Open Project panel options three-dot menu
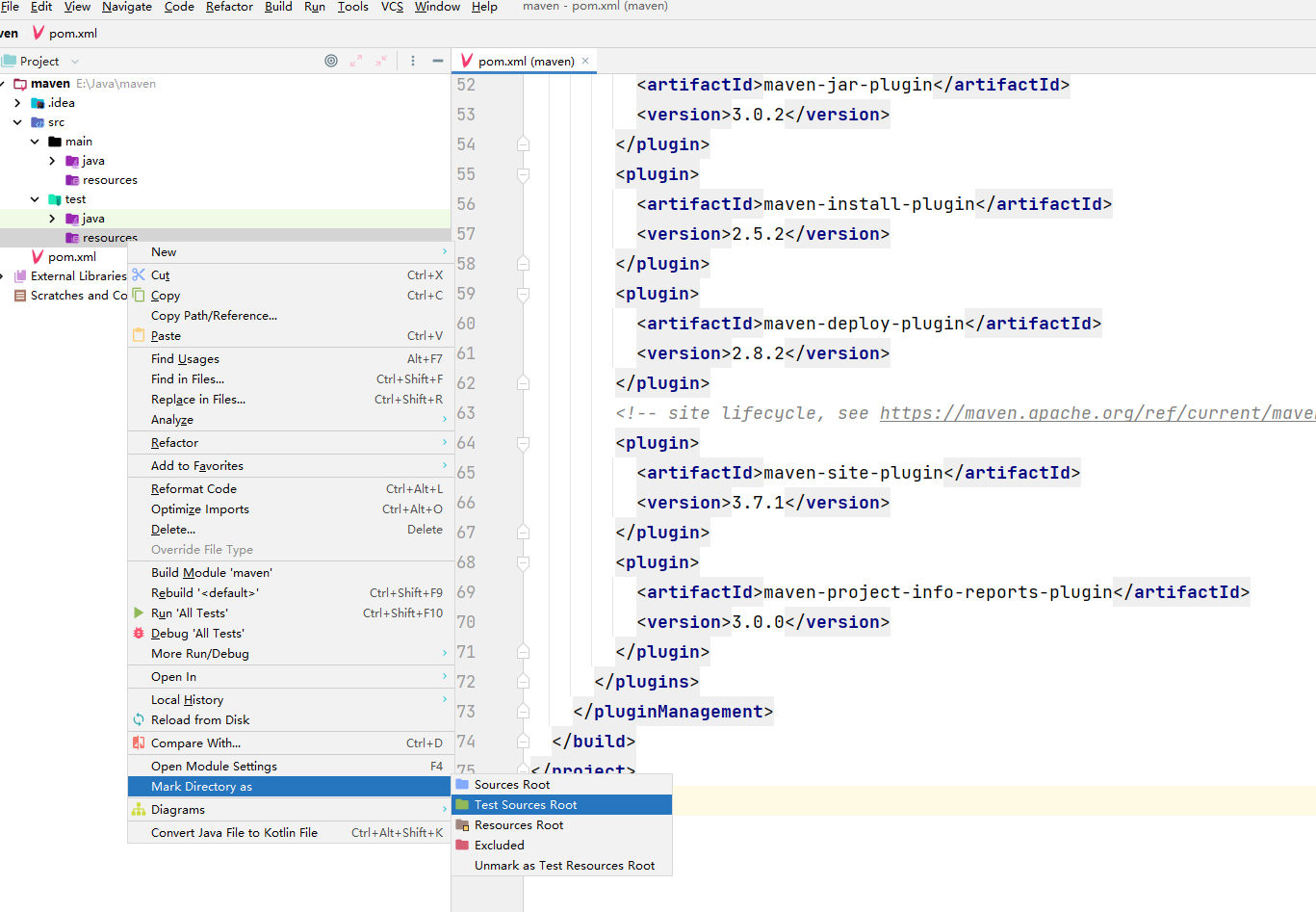This screenshot has height=912, width=1316. pyautogui.click(x=413, y=61)
